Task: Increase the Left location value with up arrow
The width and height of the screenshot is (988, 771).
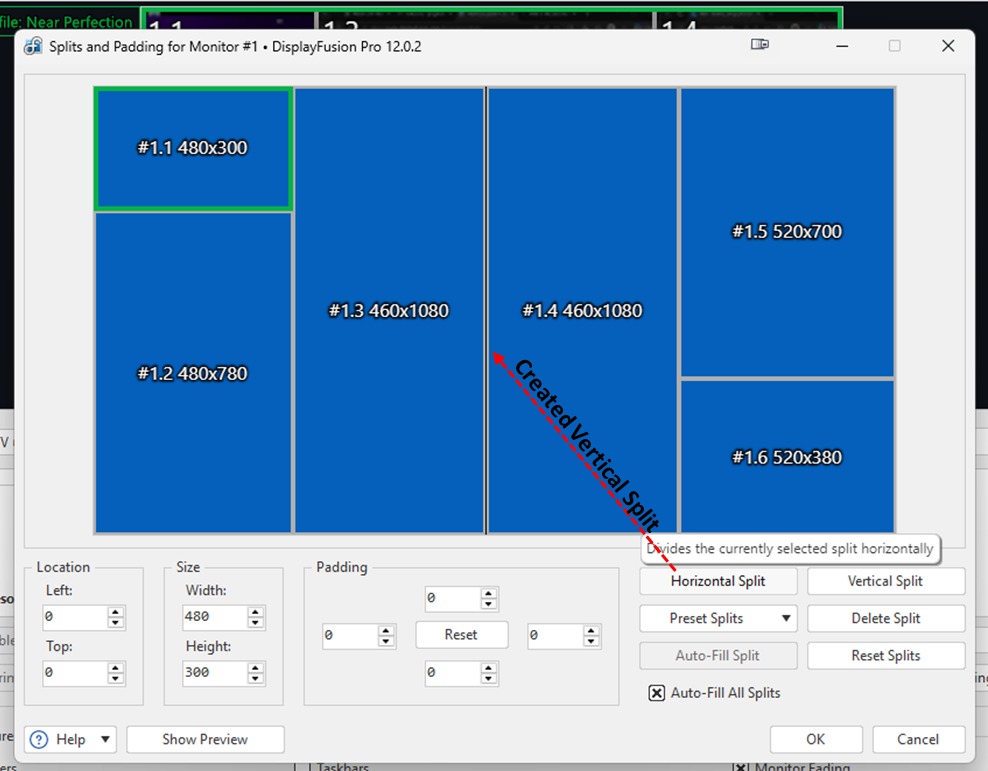Action: (116, 612)
